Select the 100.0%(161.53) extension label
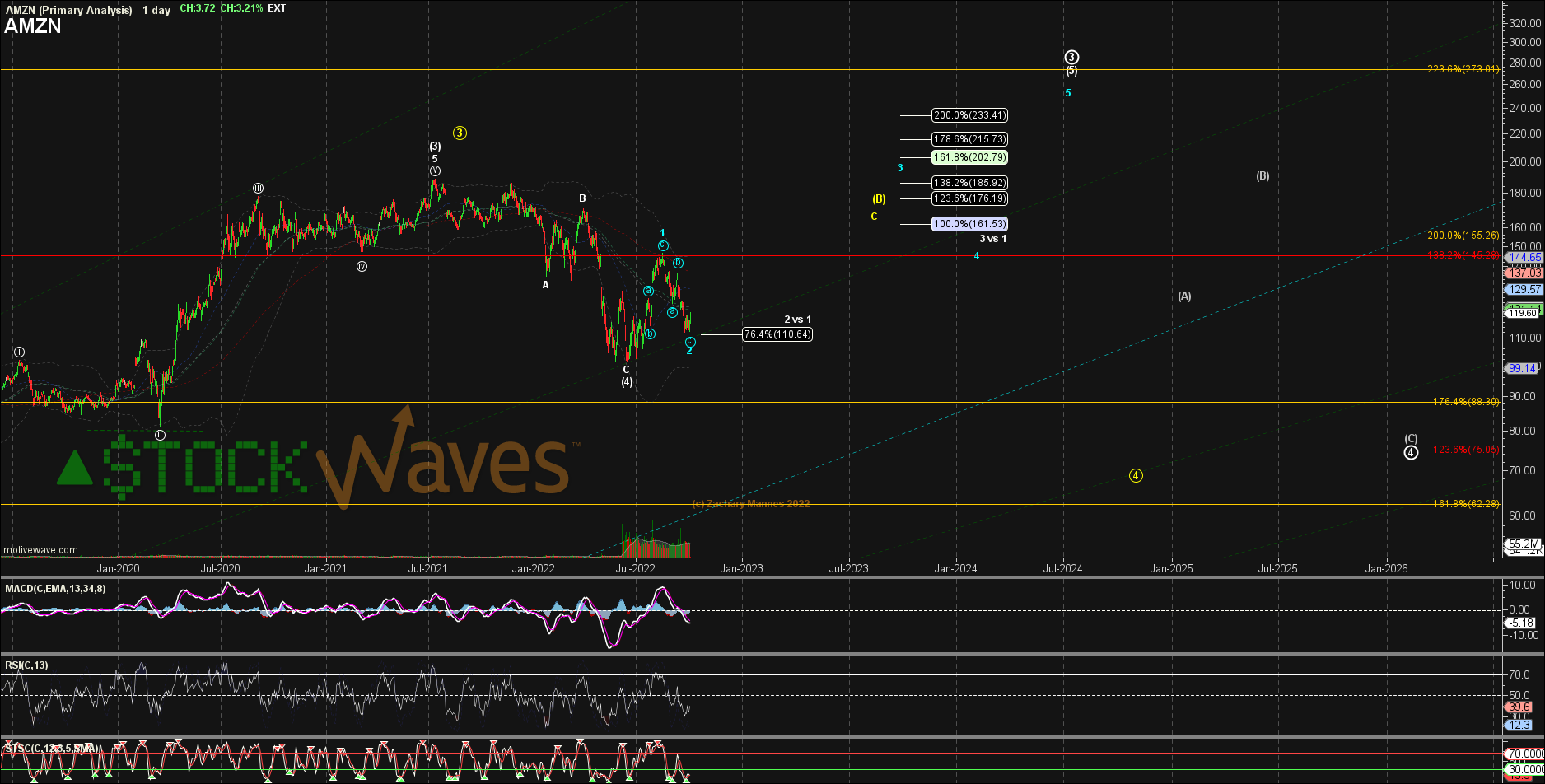Viewport: 1545px width, 784px height. coord(969,224)
